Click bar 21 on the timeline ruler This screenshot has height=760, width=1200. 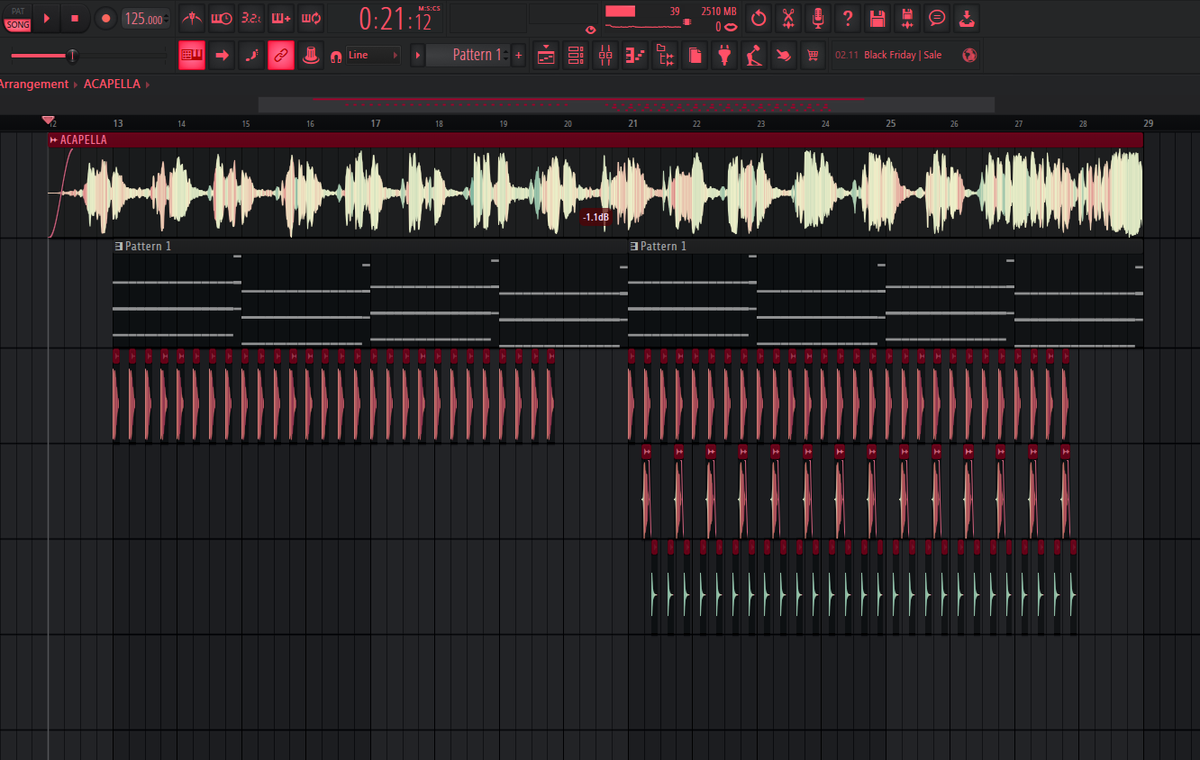632,123
